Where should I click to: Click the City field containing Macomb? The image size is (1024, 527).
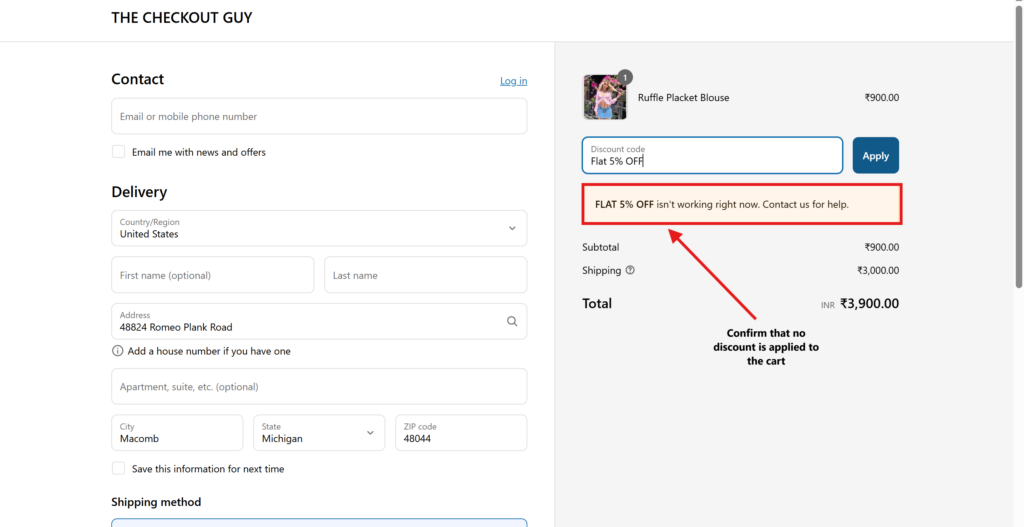(x=177, y=433)
